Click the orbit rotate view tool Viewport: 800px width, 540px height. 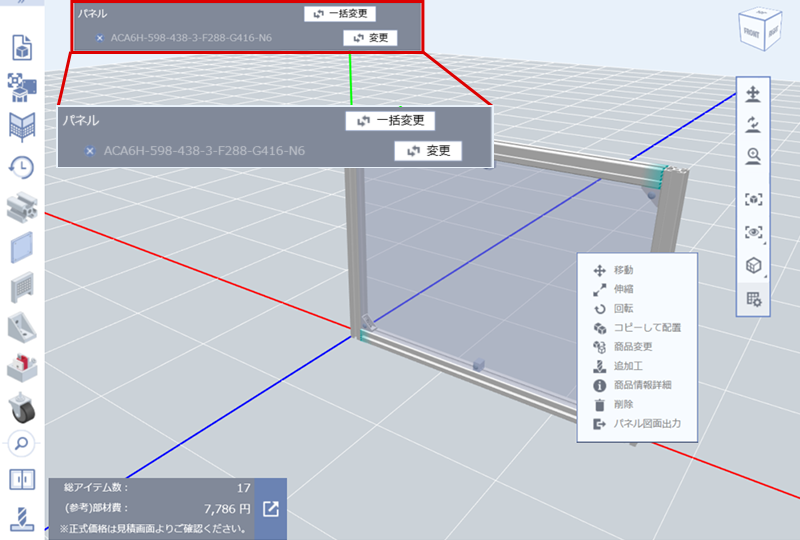[x=753, y=125]
